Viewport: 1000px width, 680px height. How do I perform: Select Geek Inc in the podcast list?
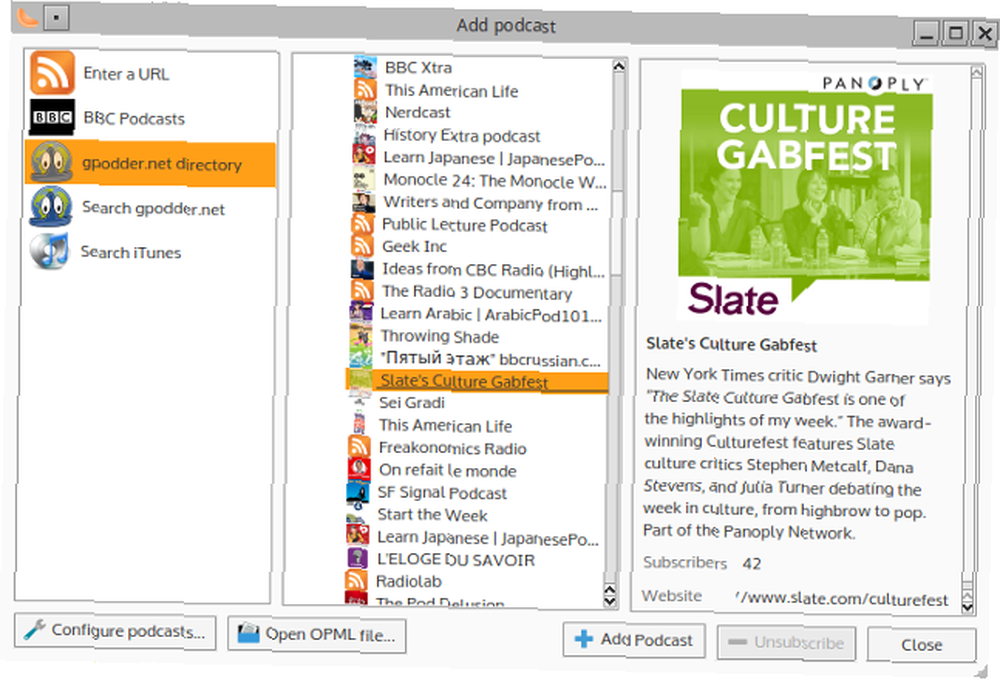[415, 246]
